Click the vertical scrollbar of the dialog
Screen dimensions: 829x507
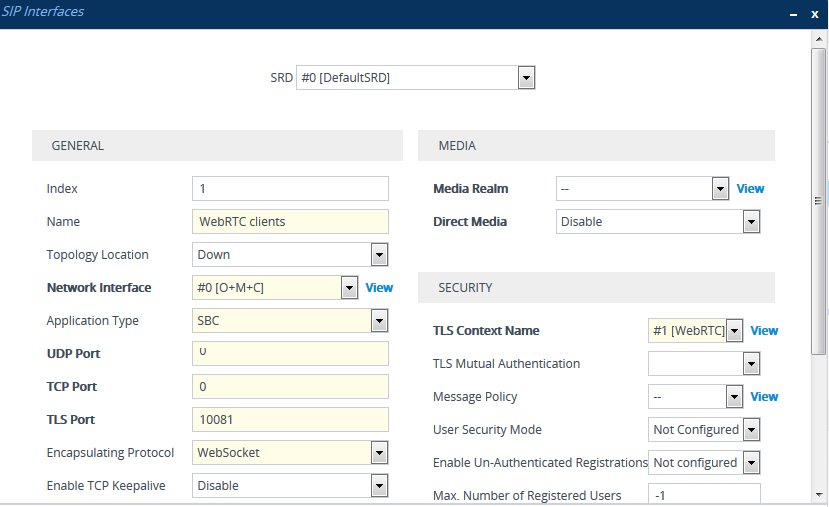(818, 200)
